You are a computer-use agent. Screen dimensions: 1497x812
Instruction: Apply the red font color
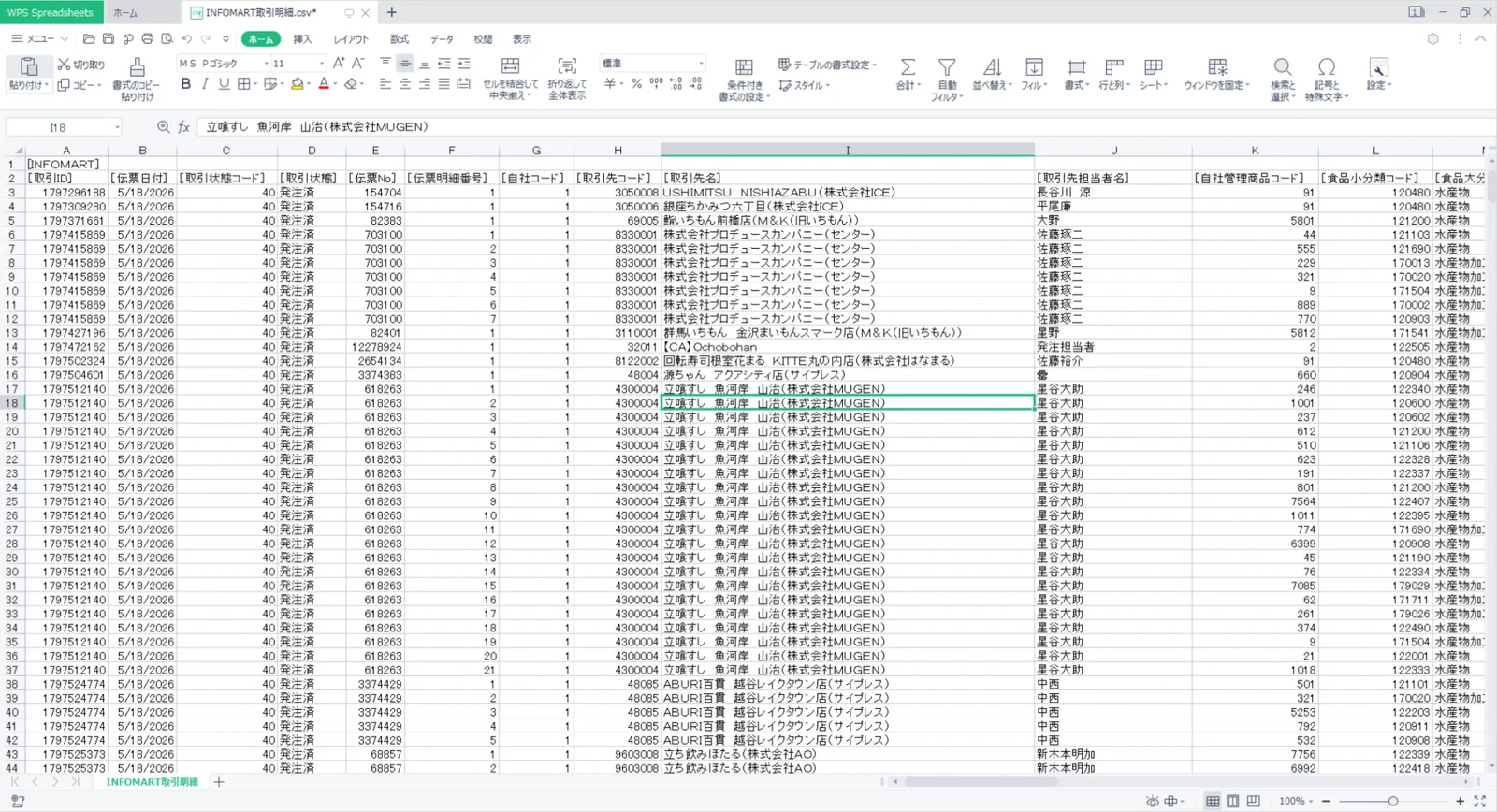tap(324, 84)
